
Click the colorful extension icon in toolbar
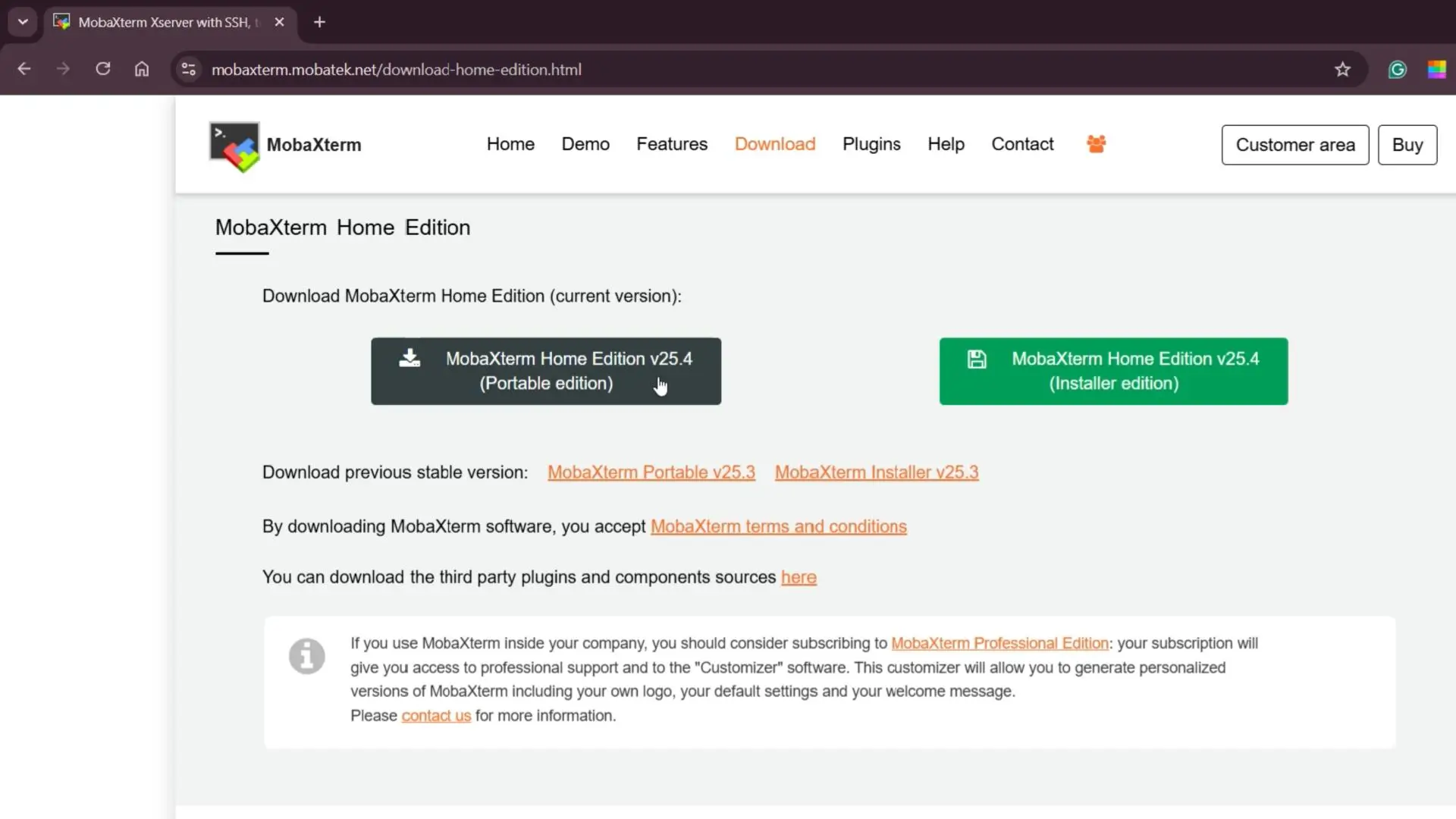1436,70
